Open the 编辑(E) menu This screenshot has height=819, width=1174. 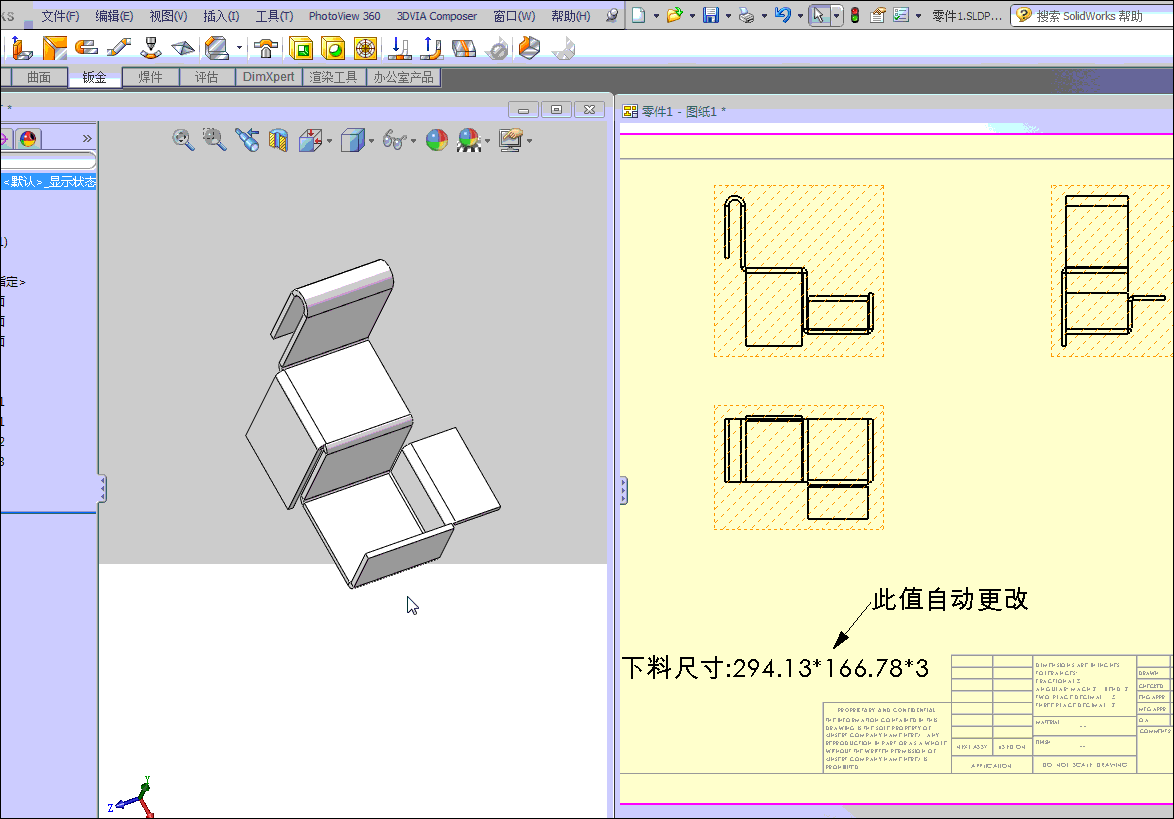114,16
